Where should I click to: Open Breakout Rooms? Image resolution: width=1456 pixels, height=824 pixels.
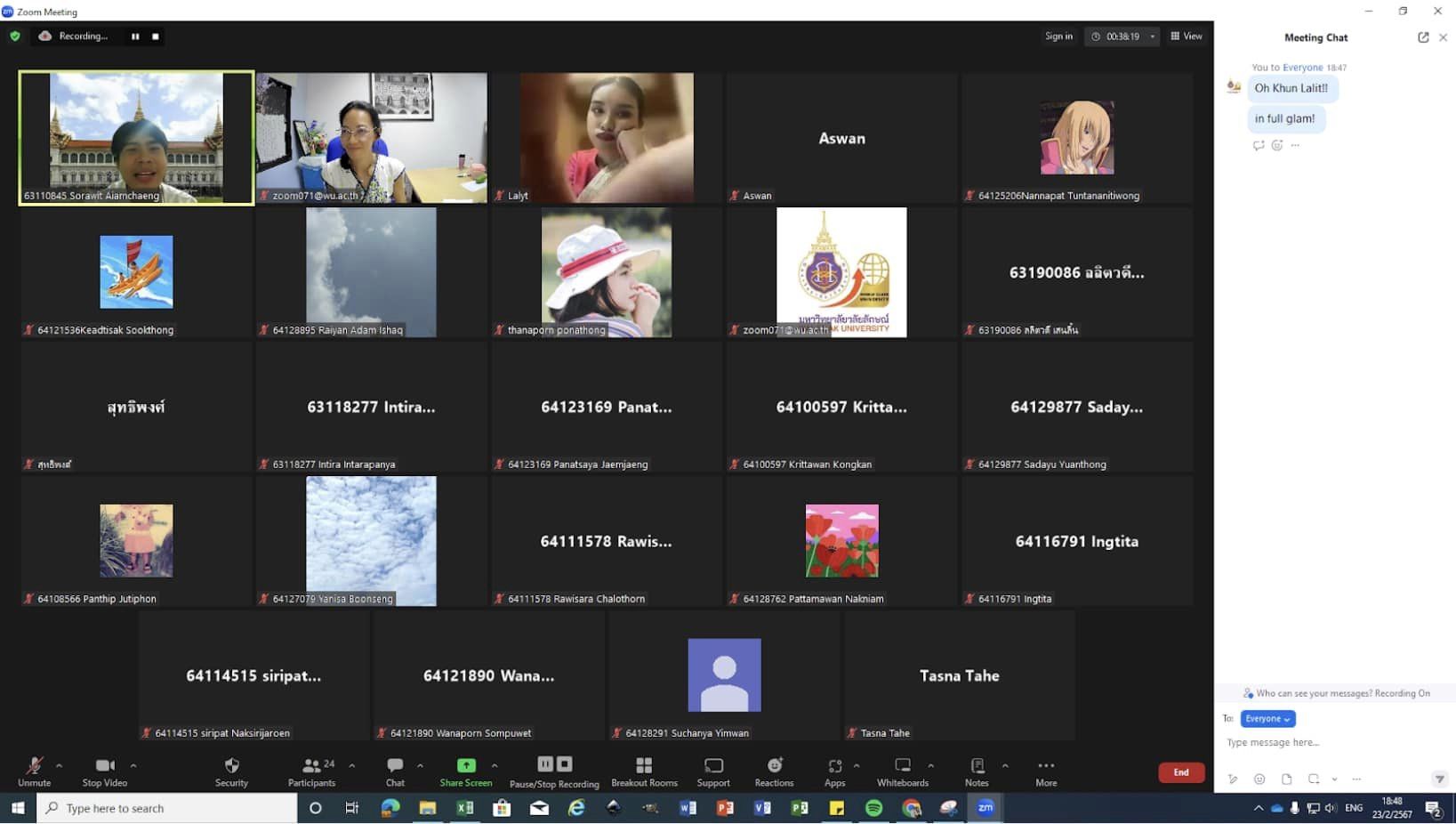pos(644,771)
